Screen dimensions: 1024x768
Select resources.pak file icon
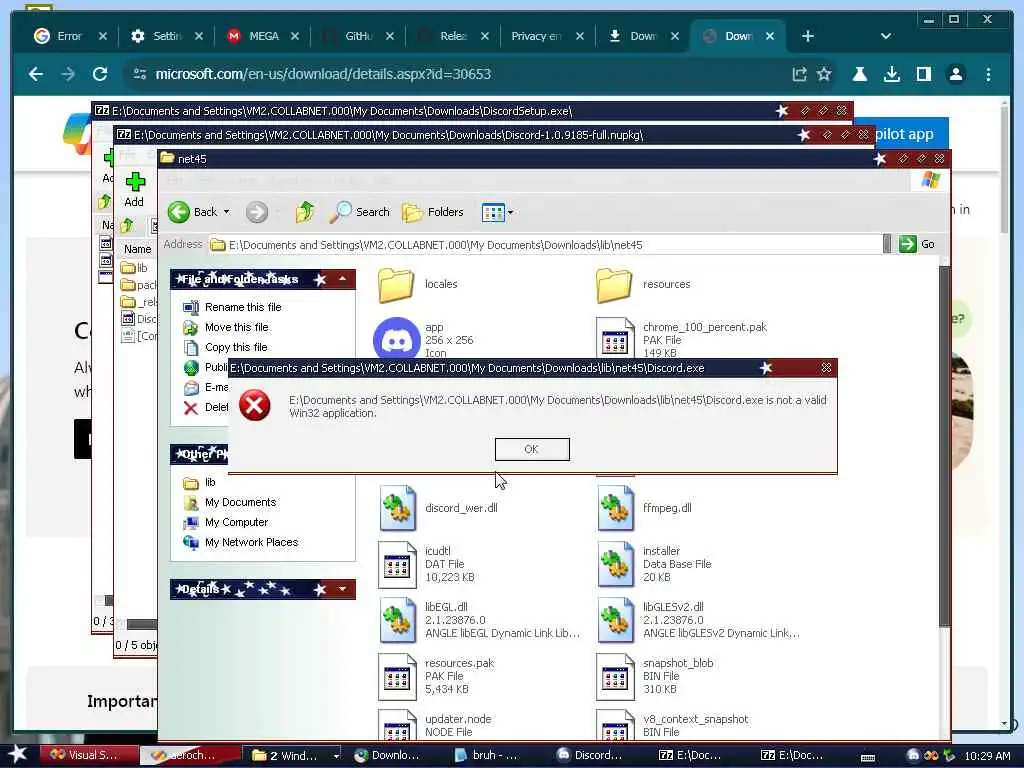coord(397,677)
